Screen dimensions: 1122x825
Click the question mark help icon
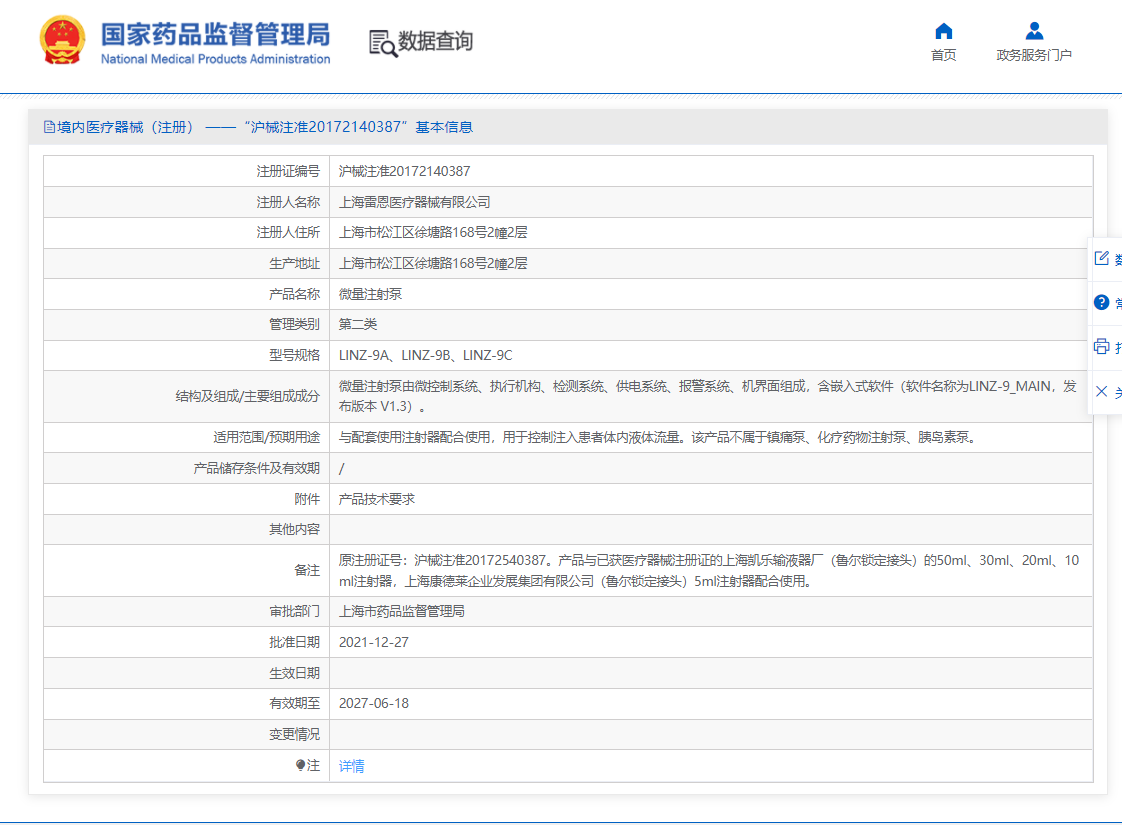click(1101, 303)
